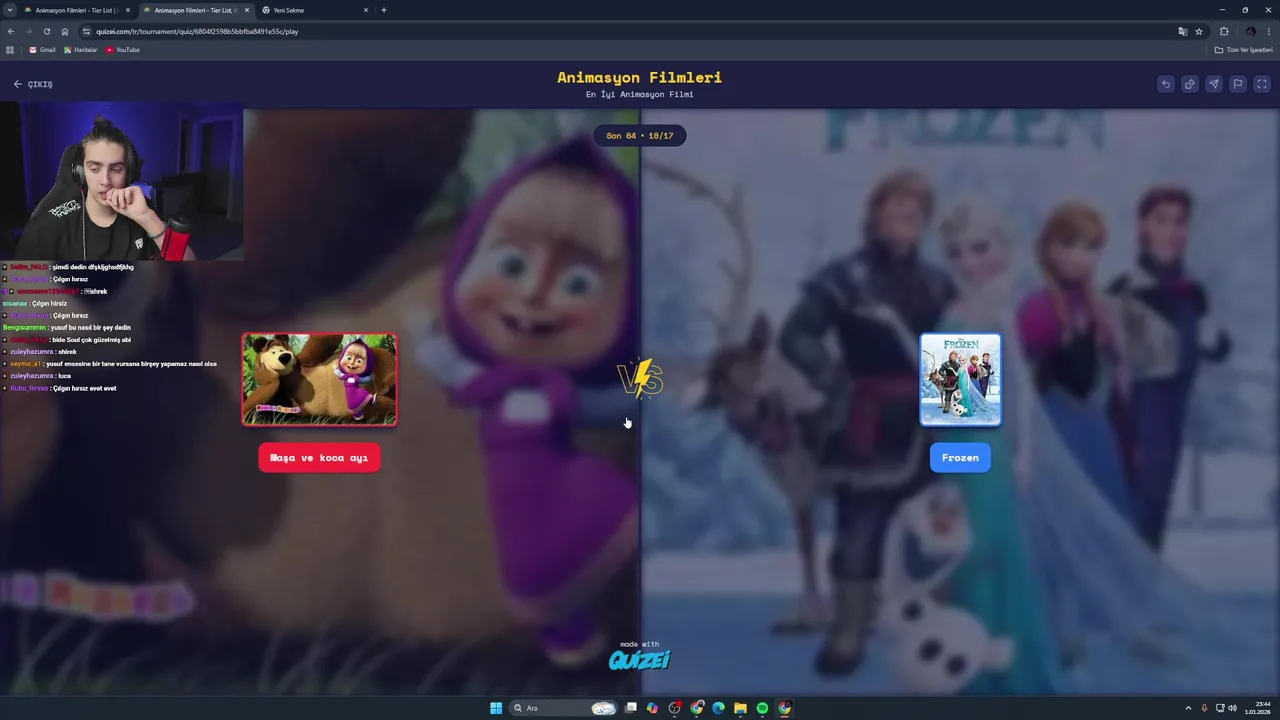This screenshot has width=1280, height=720.
Task: Choose the Maşa ve koca ayı button
Action: coord(319,458)
